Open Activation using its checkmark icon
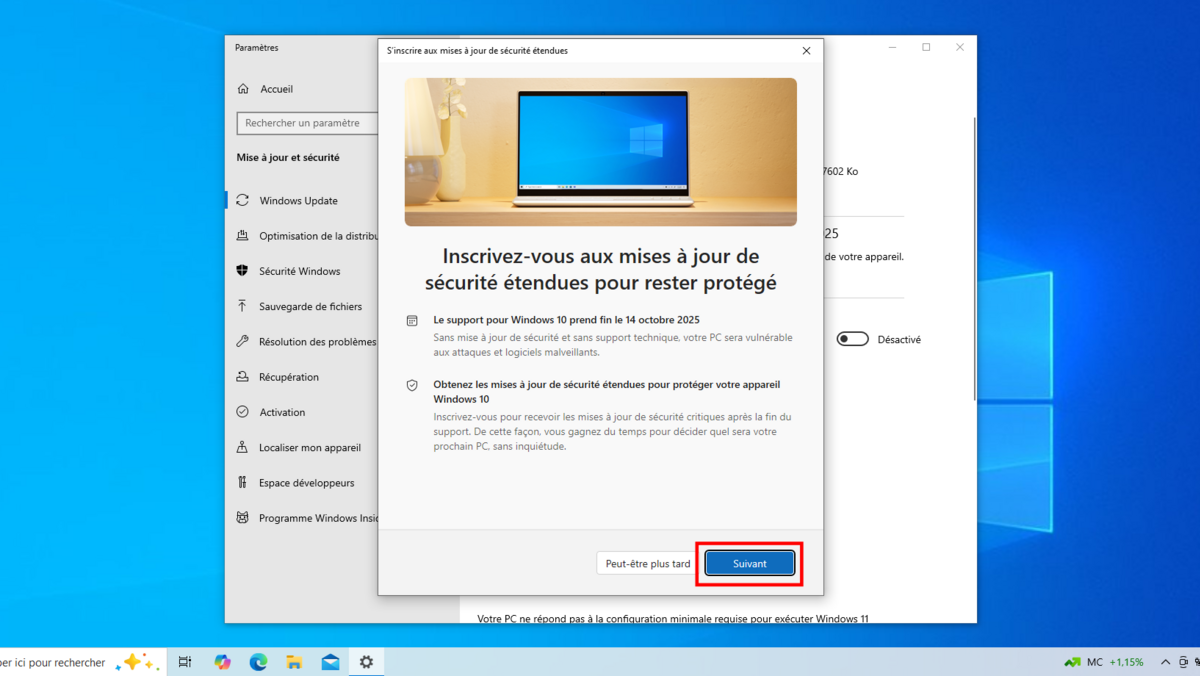This screenshot has height=676, width=1200. 242,412
